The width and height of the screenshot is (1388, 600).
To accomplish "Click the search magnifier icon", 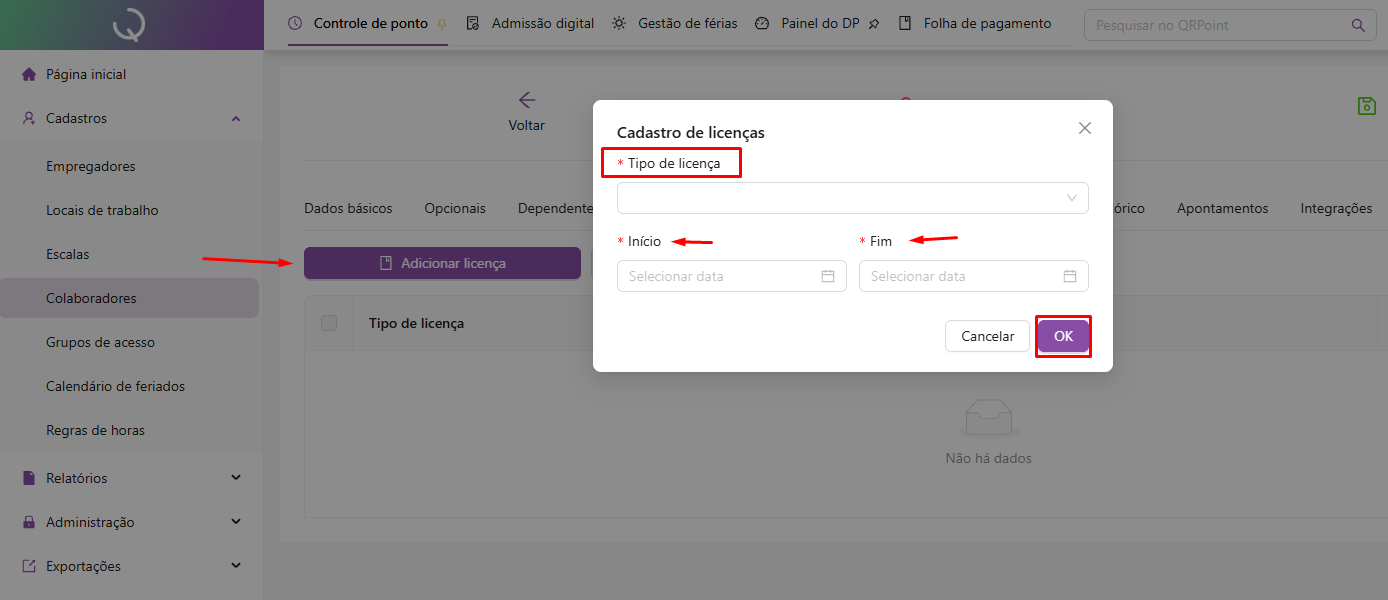I will click(x=1357, y=25).
